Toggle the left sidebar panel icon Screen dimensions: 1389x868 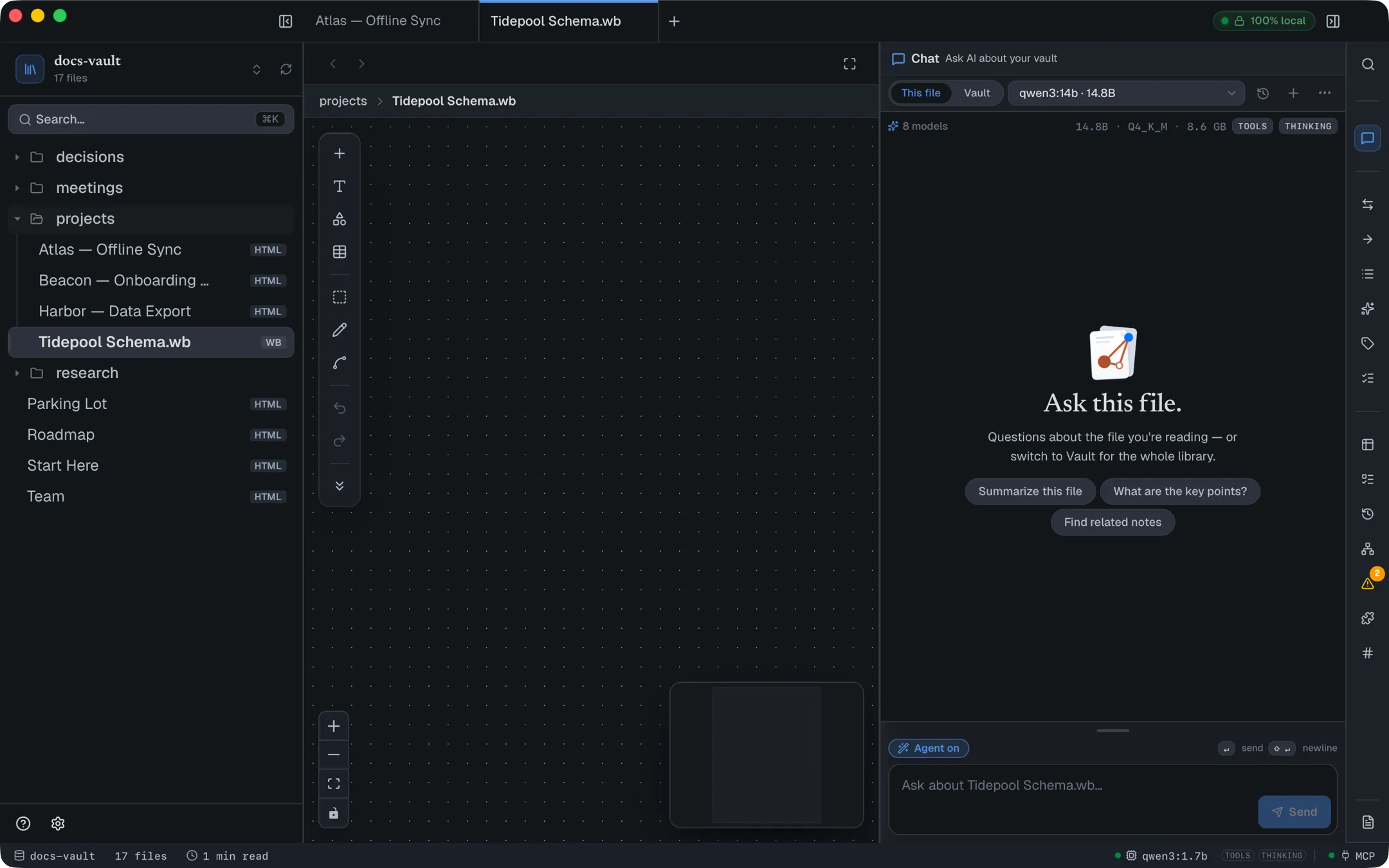[286, 21]
